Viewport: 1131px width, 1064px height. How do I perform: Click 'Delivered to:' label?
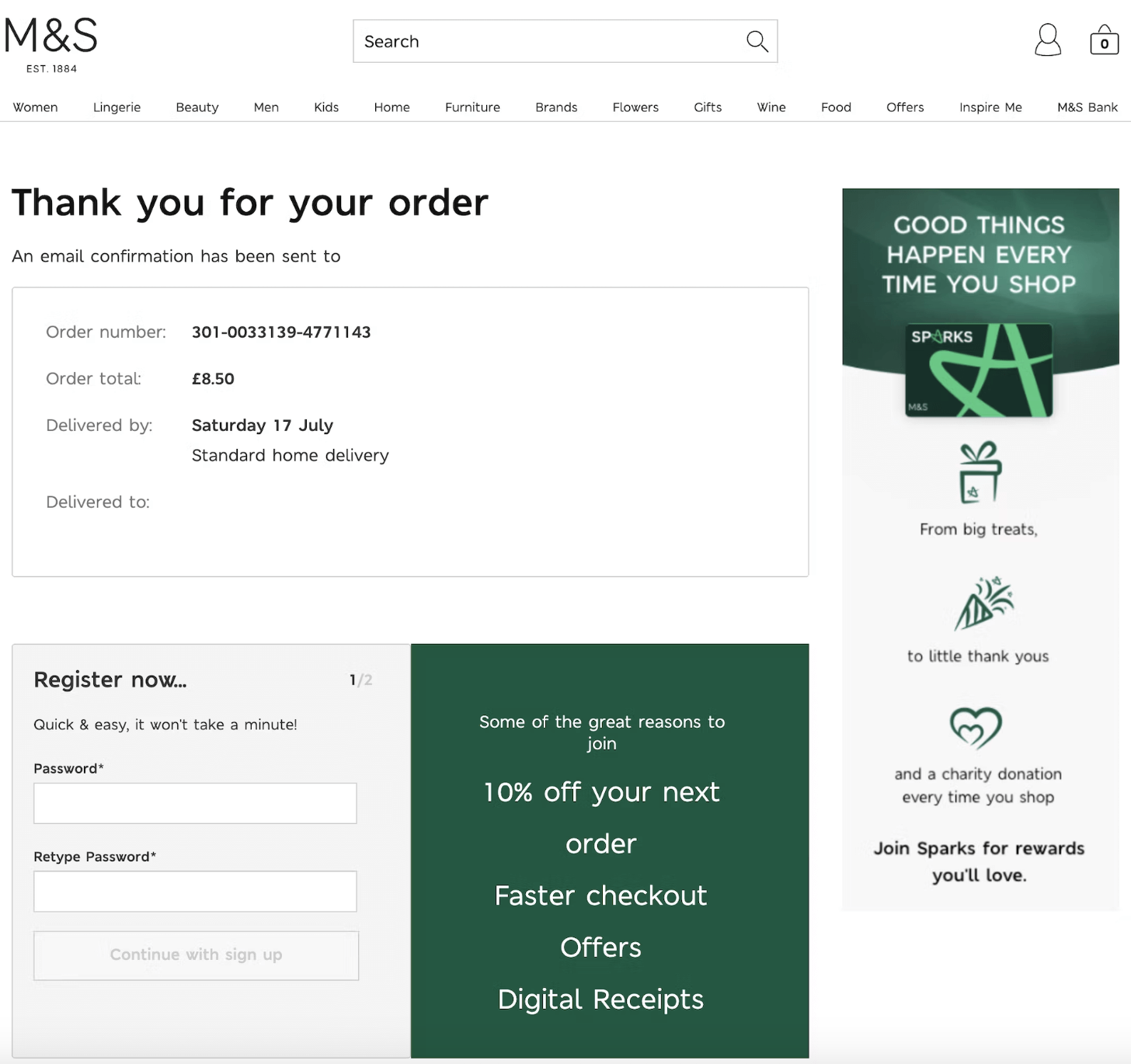(x=98, y=502)
